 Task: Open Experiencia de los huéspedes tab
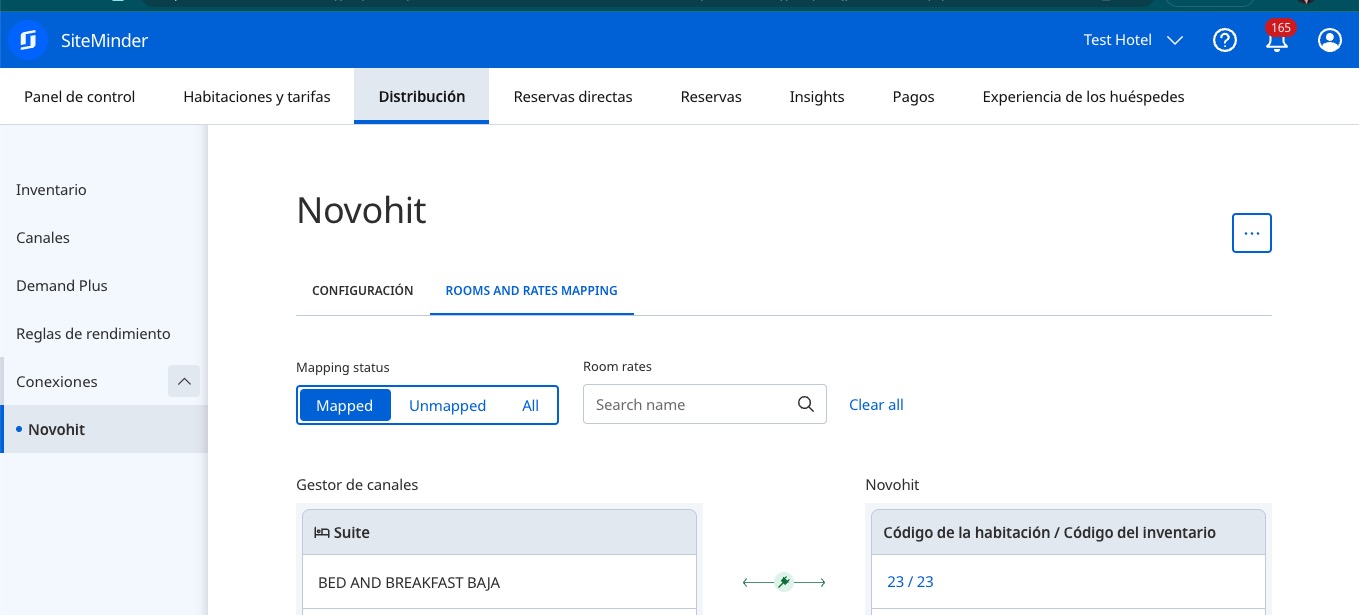(1083, 97)
